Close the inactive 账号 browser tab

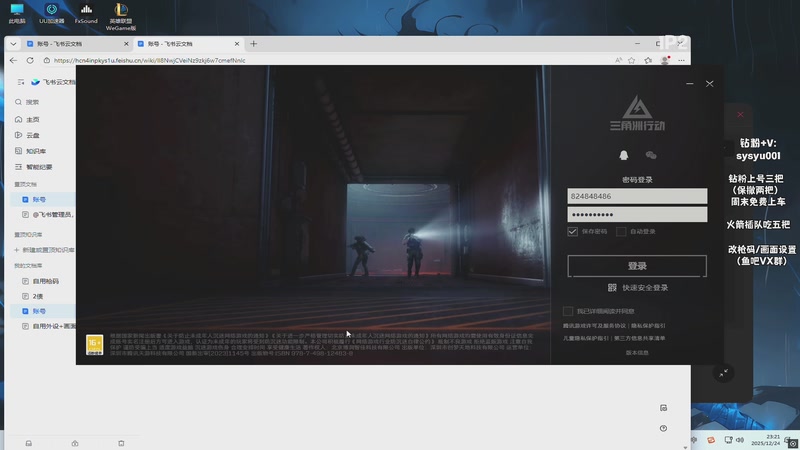pyautogui.click(x=126, y=44)
